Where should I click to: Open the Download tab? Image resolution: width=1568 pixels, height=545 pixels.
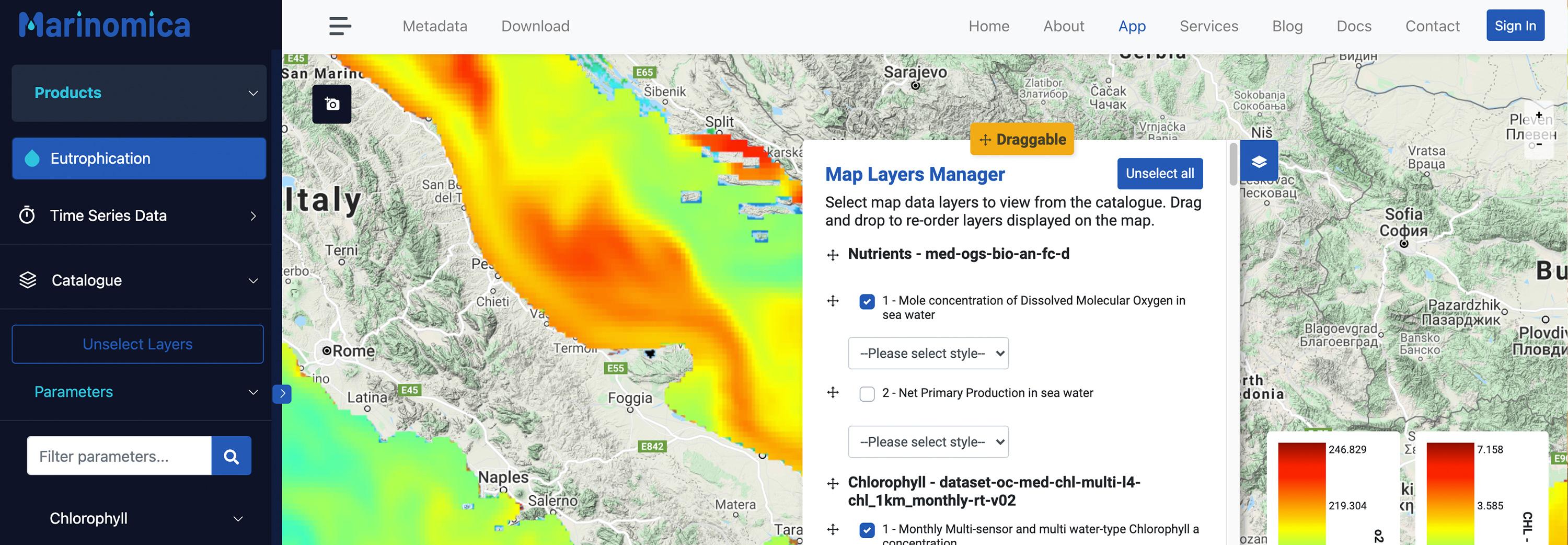(x=535, y=26)
